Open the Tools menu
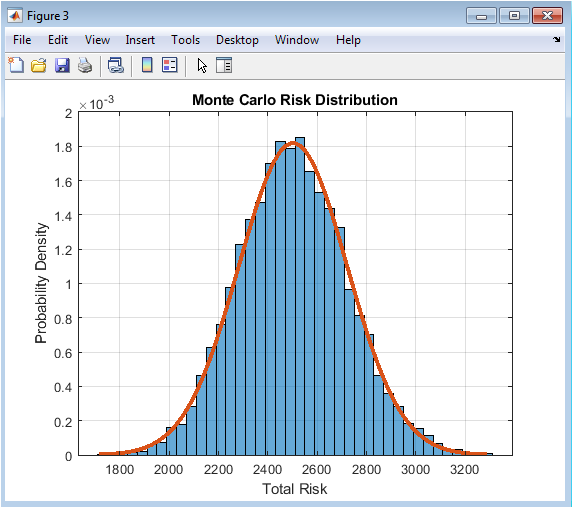 (186, 39)
